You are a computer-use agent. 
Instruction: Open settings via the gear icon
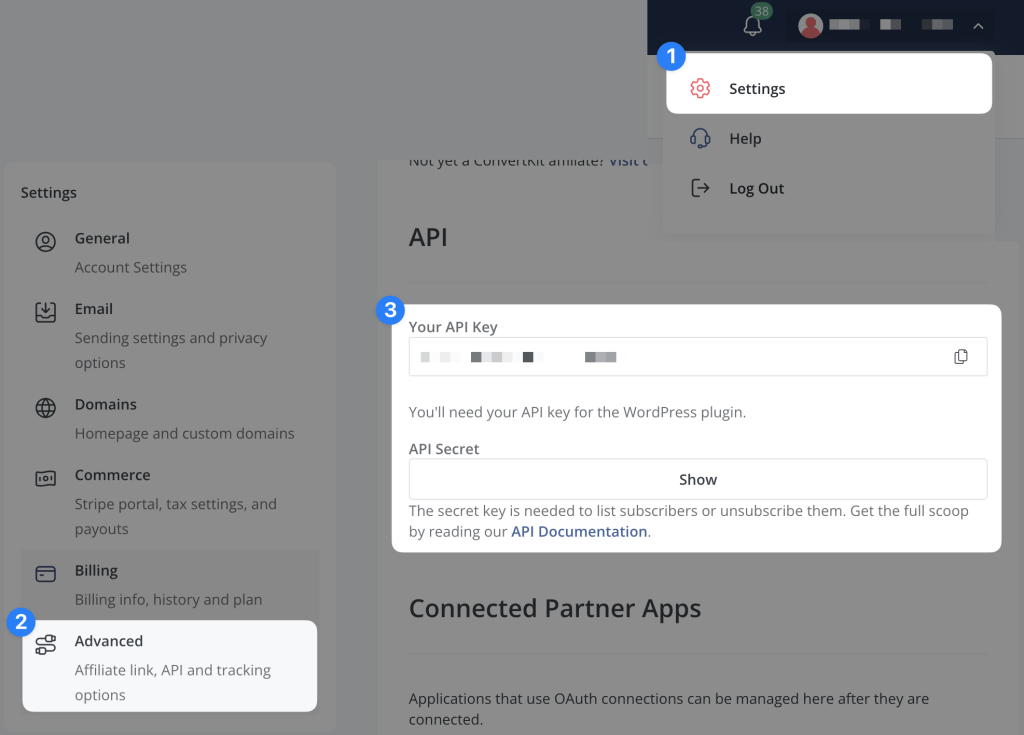[x=700, y=88]
